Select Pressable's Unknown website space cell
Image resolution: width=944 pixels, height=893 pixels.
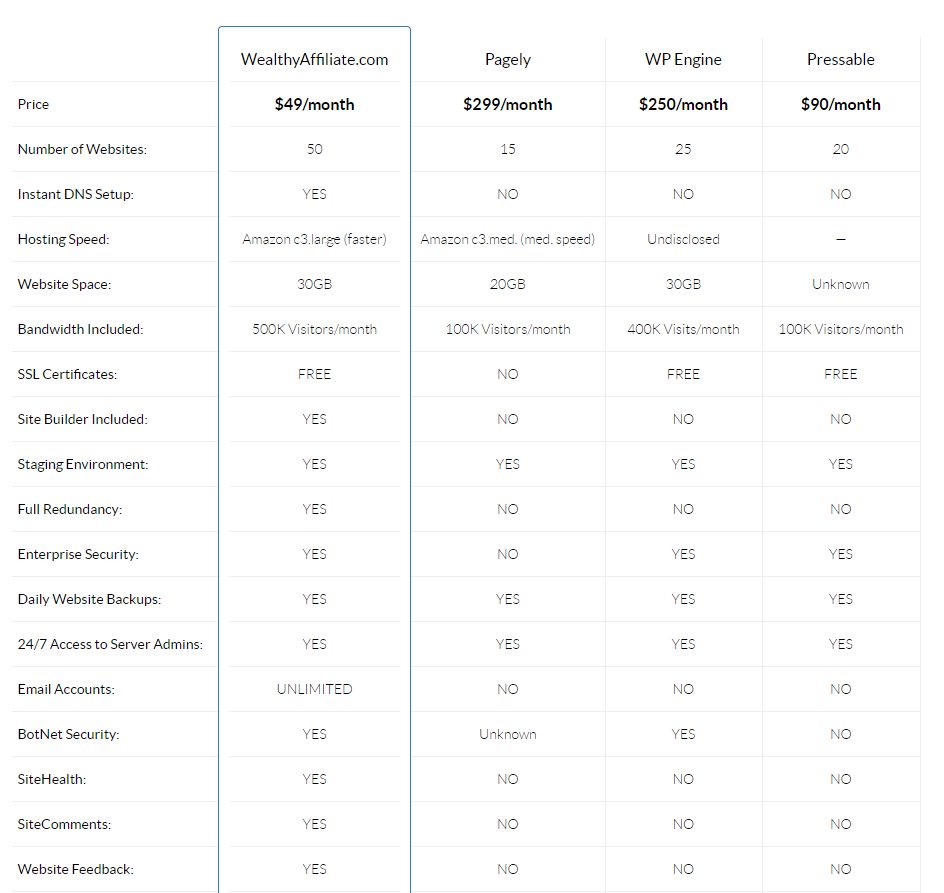(840, 284)
